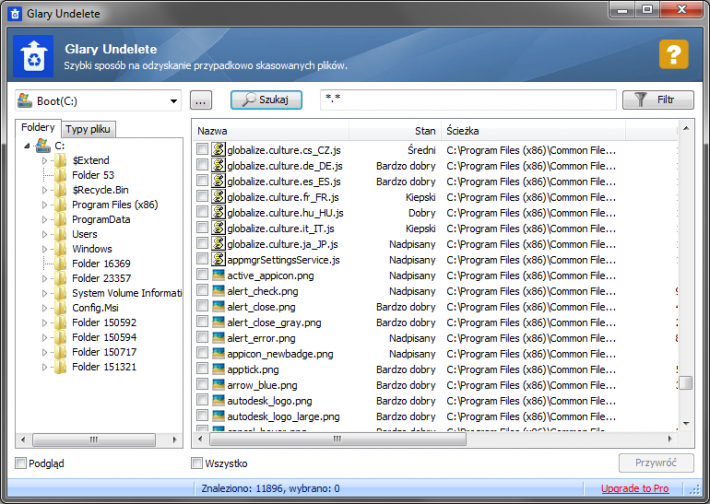710x504 pixels.
Task: Click the image icon next to apptick.png
Action: pos(218,369)
